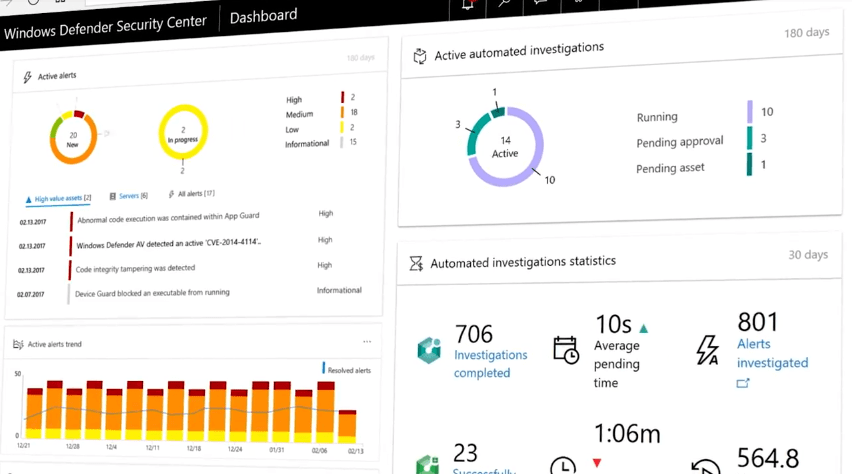852x474 pixels.
Task: Click the Active alerts trend title
Action: click(x=54, y=344)
